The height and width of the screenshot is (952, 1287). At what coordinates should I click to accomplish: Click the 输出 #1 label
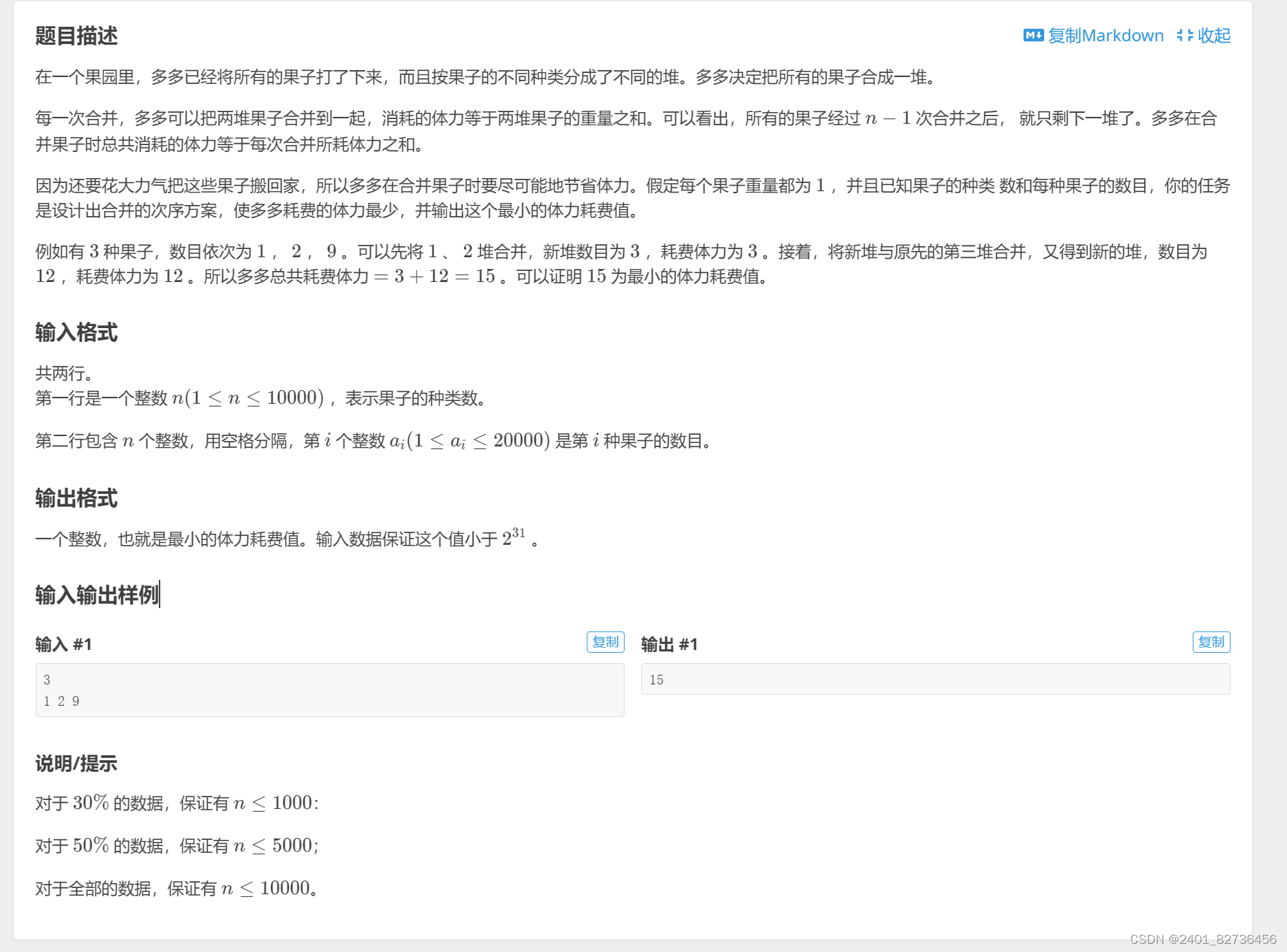tap(669, 645)
